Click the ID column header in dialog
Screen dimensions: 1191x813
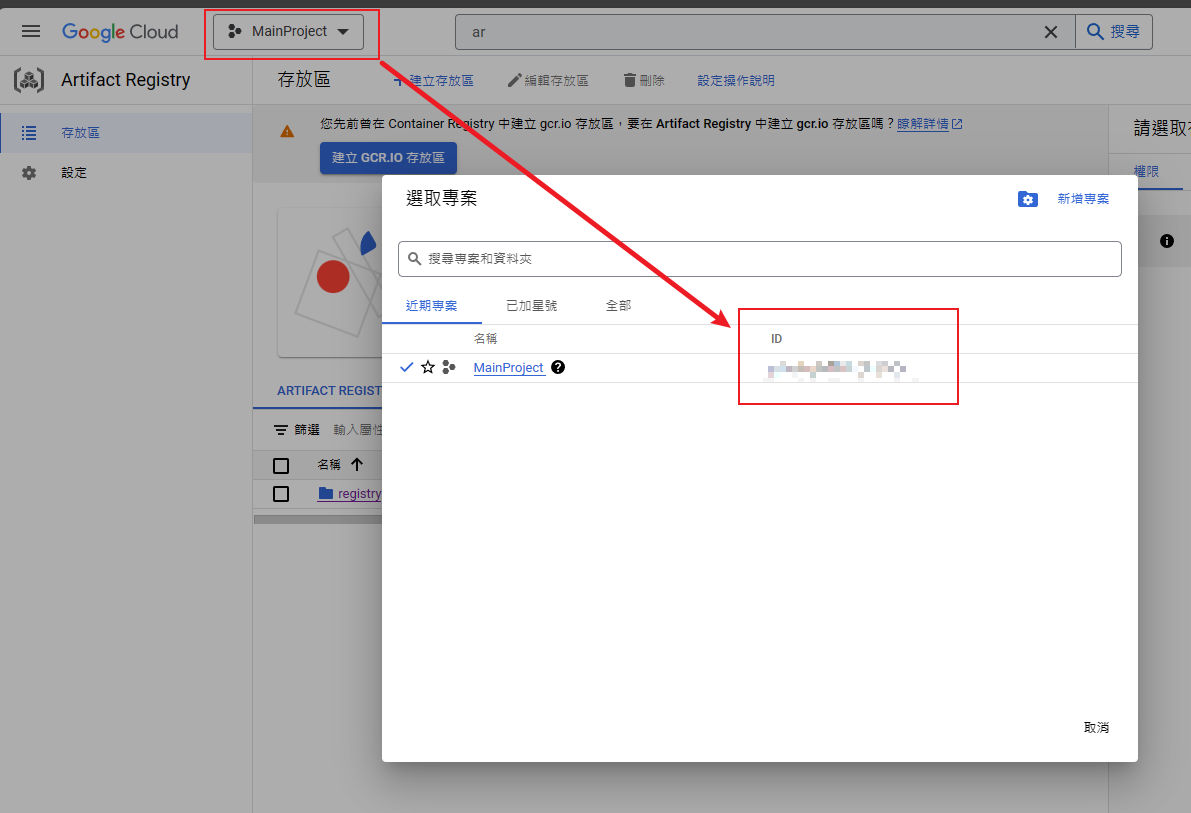coord(776,339)
